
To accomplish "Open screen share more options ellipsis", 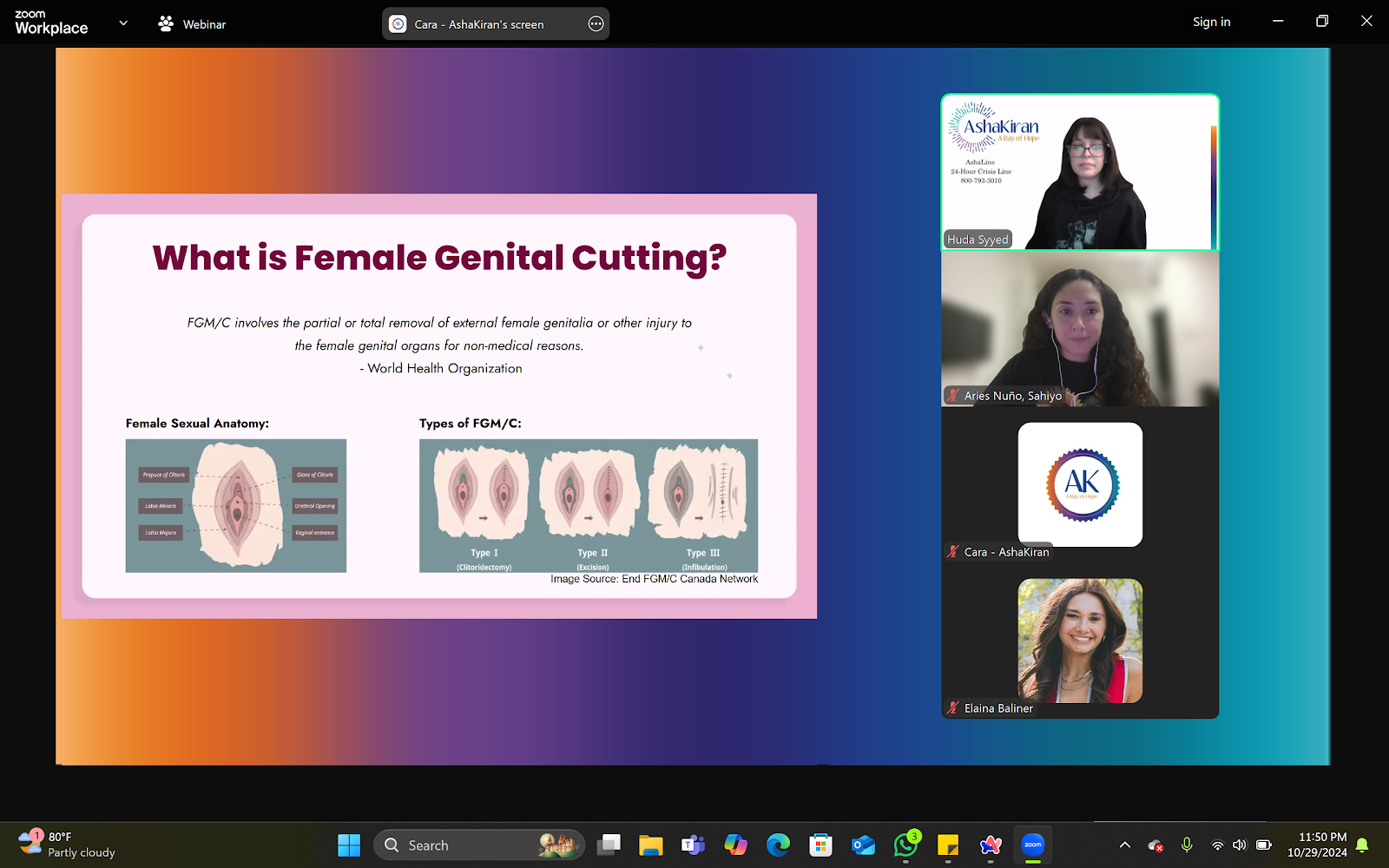I will (x=596, y=24).
